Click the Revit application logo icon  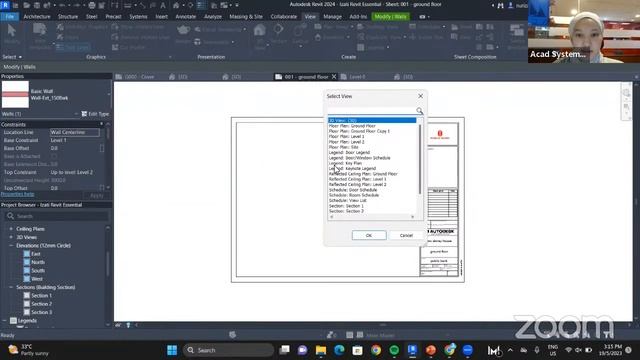coord(5,5)
